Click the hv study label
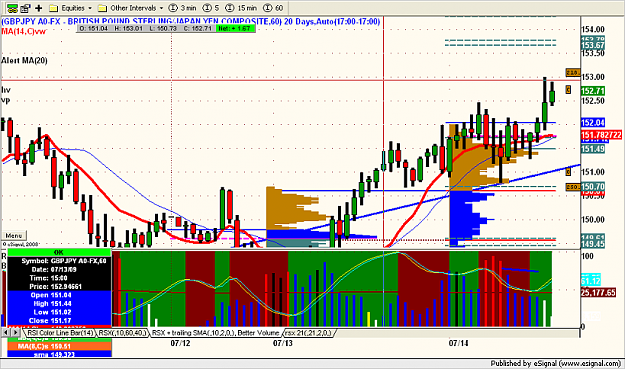 (x=6, y=90)
